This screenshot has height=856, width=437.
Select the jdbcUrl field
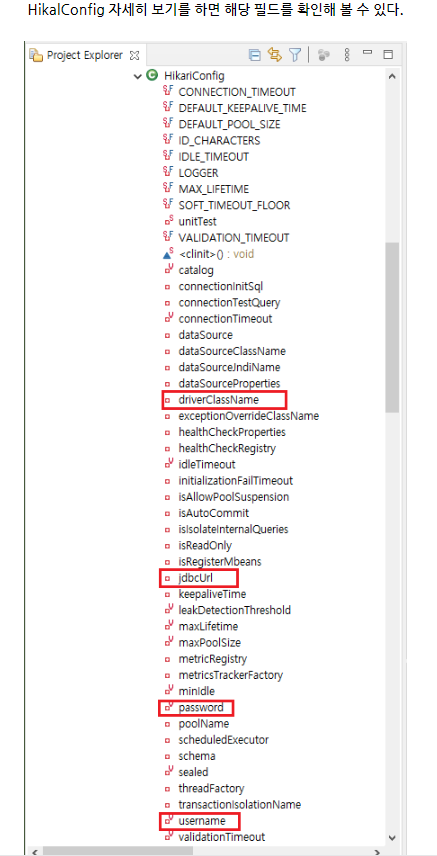(195, 578)
